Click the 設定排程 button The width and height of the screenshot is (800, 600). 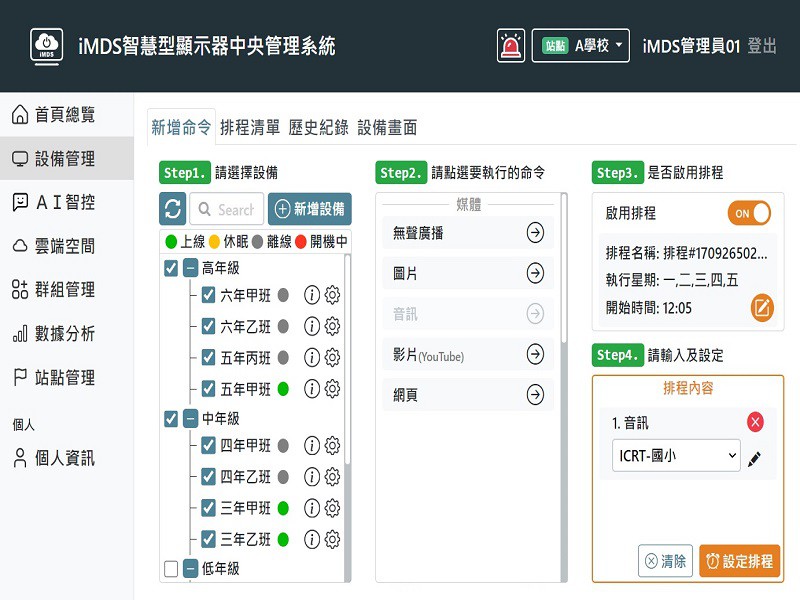pos(739,561)
